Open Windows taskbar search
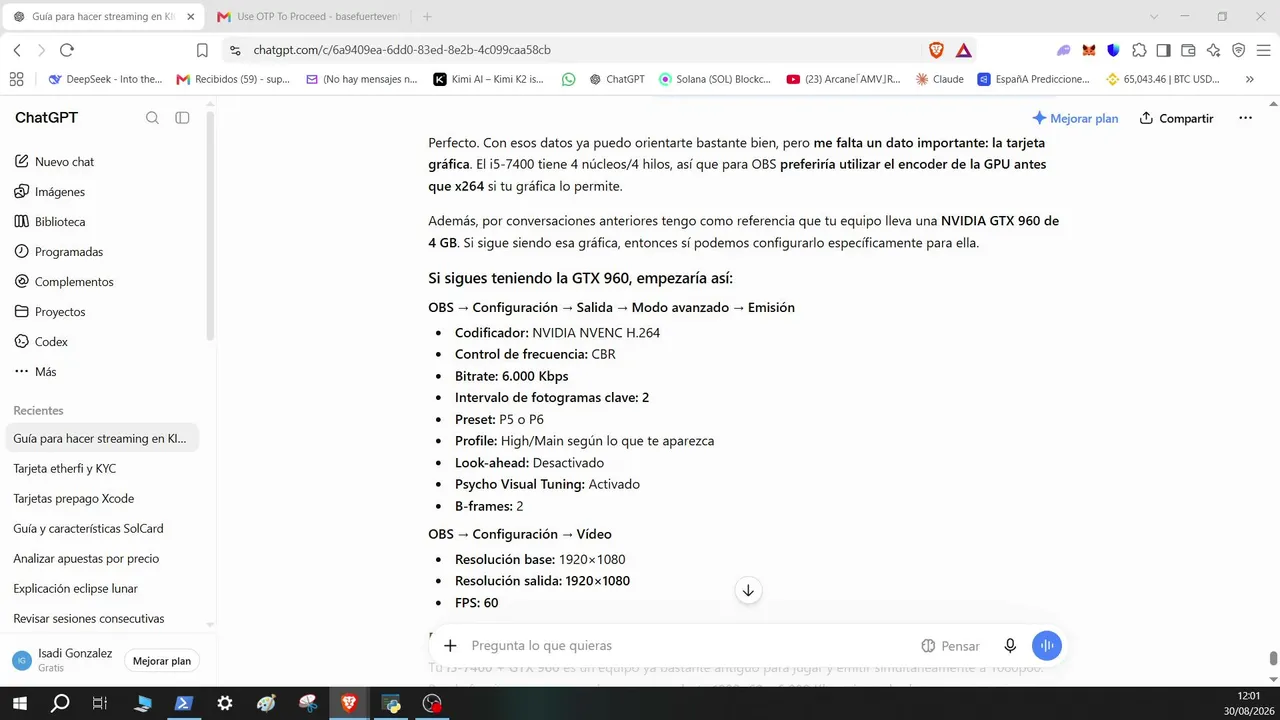 tap(60, 704)
